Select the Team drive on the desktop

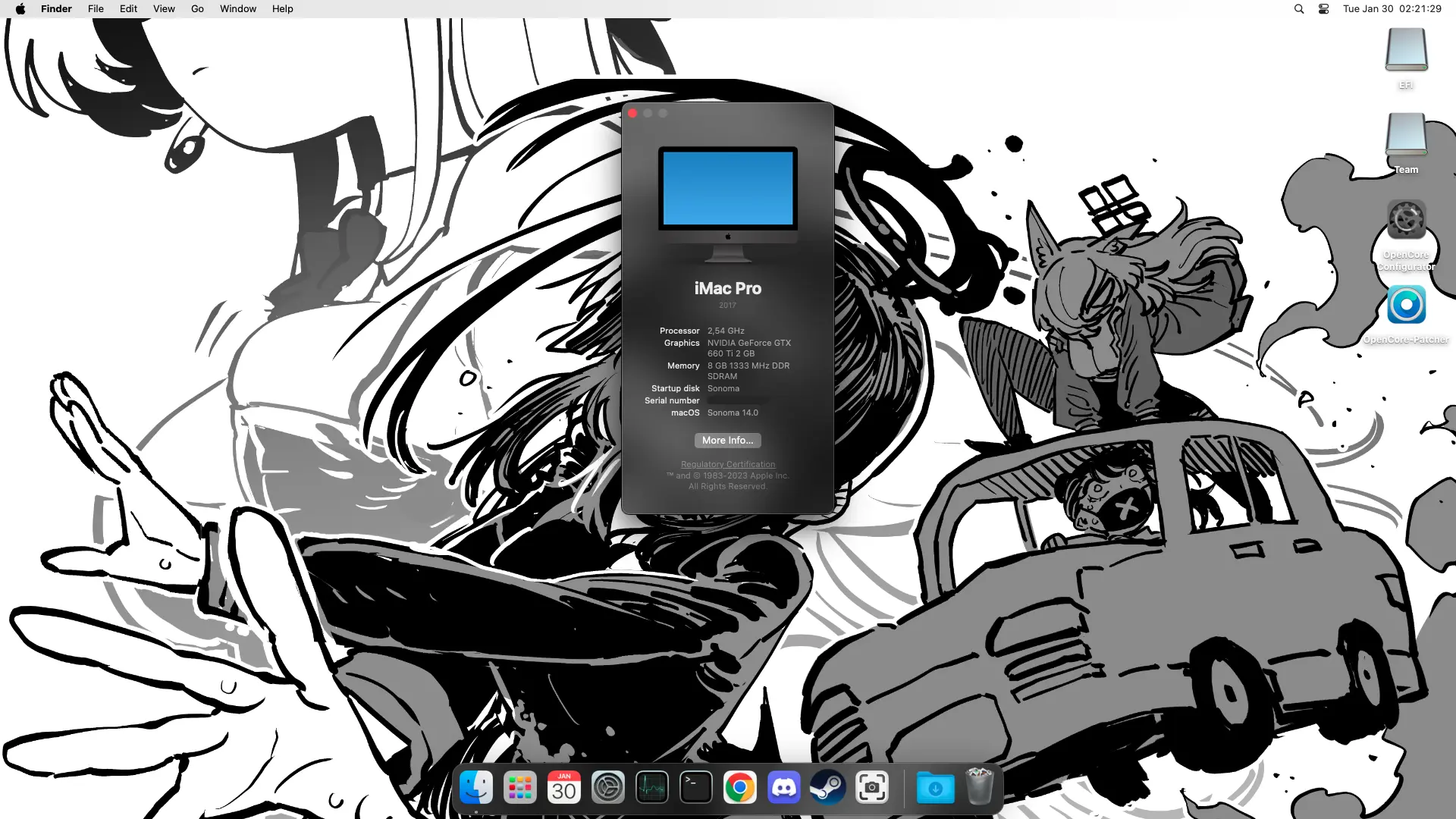(x=1407, y=135)
